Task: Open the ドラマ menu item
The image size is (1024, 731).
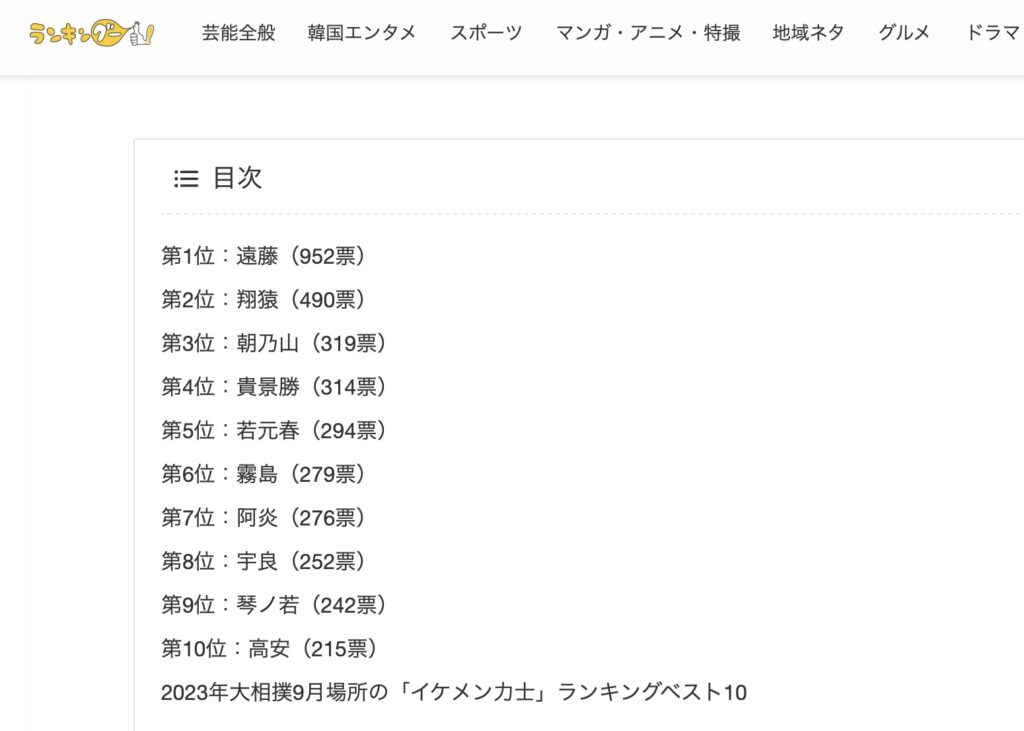Action: 993,33
